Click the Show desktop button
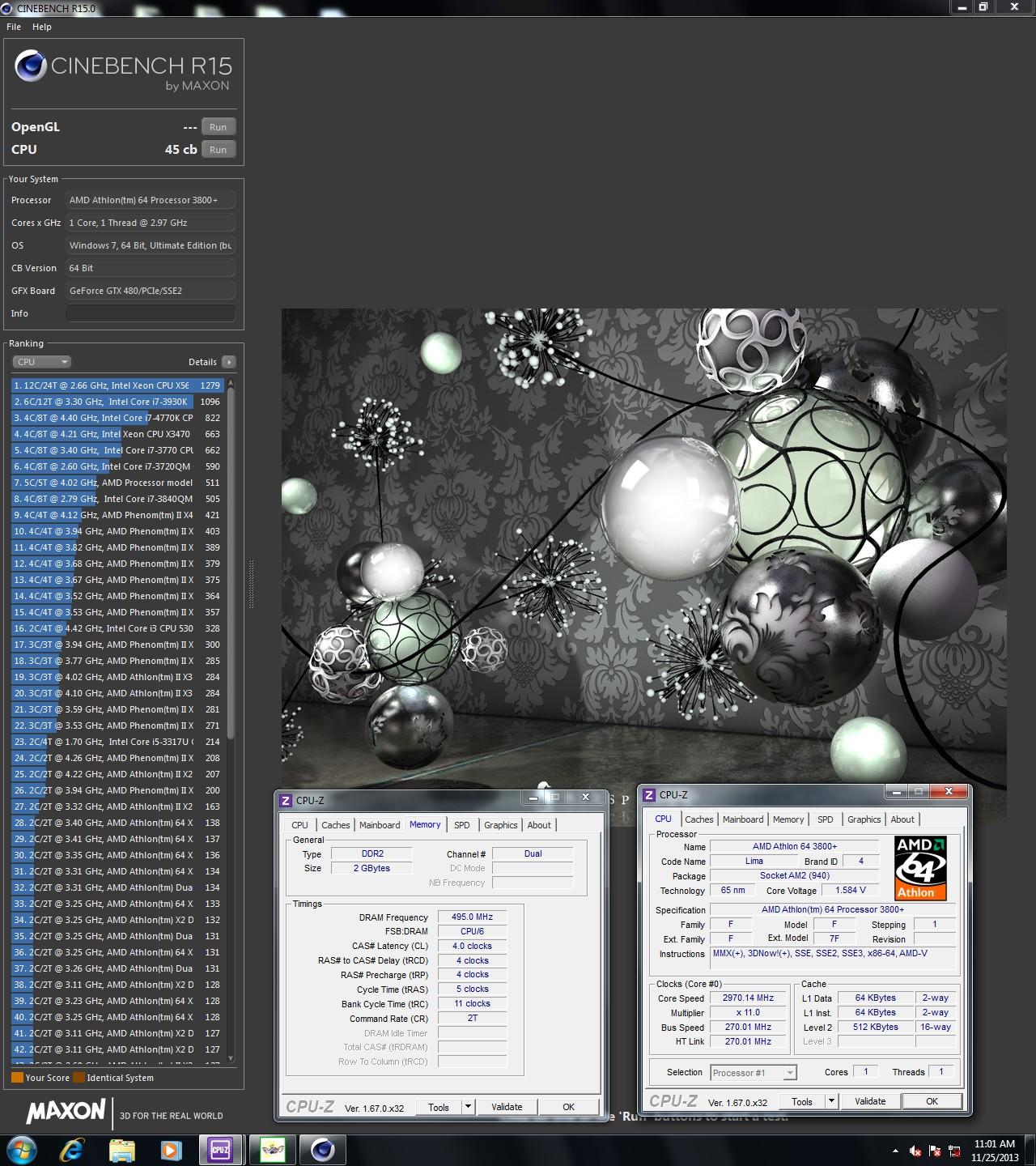 pos(1030,1150)
